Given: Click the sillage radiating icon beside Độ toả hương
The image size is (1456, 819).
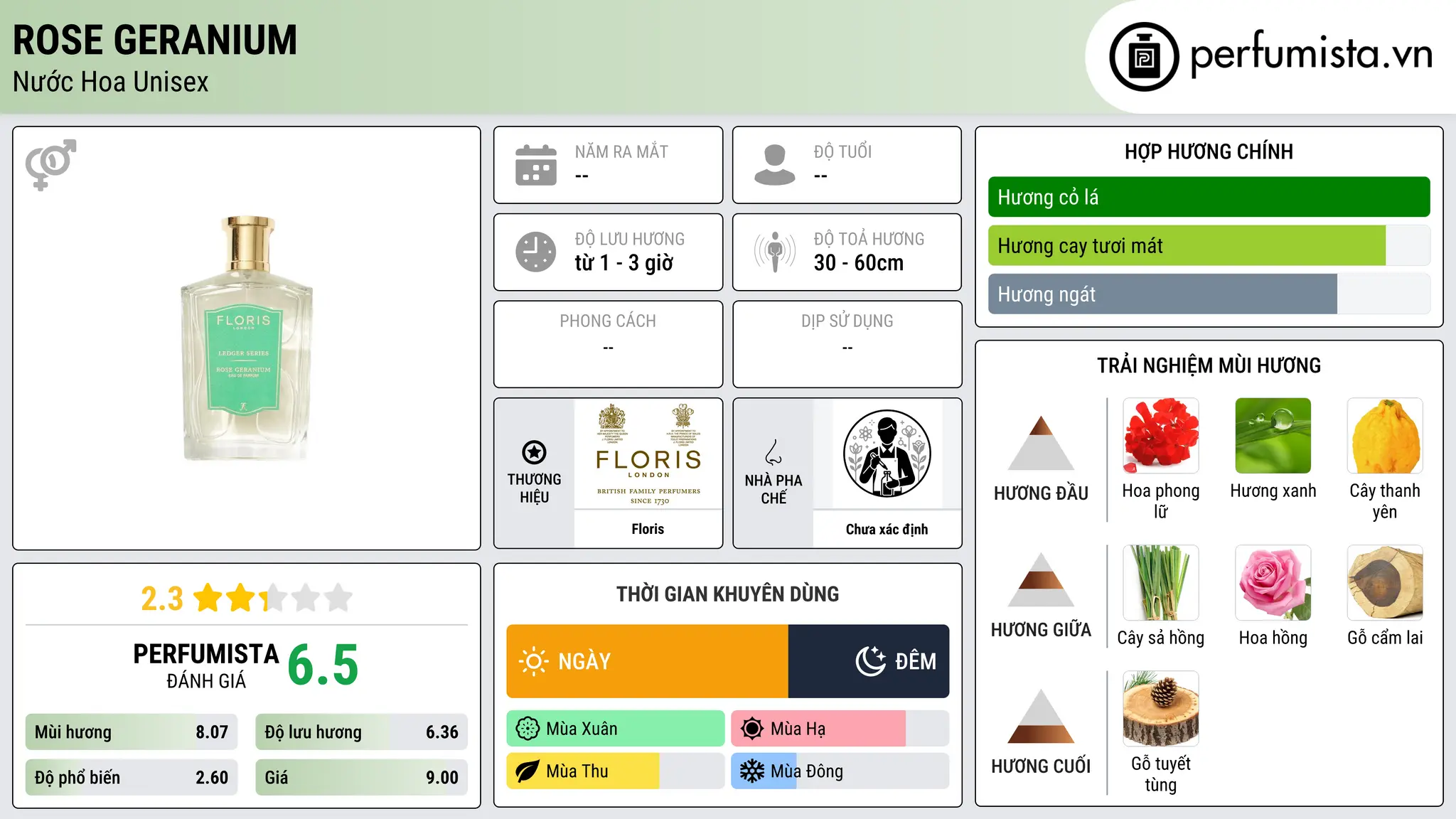Looking at the screenshot, I should pos(774,252).
